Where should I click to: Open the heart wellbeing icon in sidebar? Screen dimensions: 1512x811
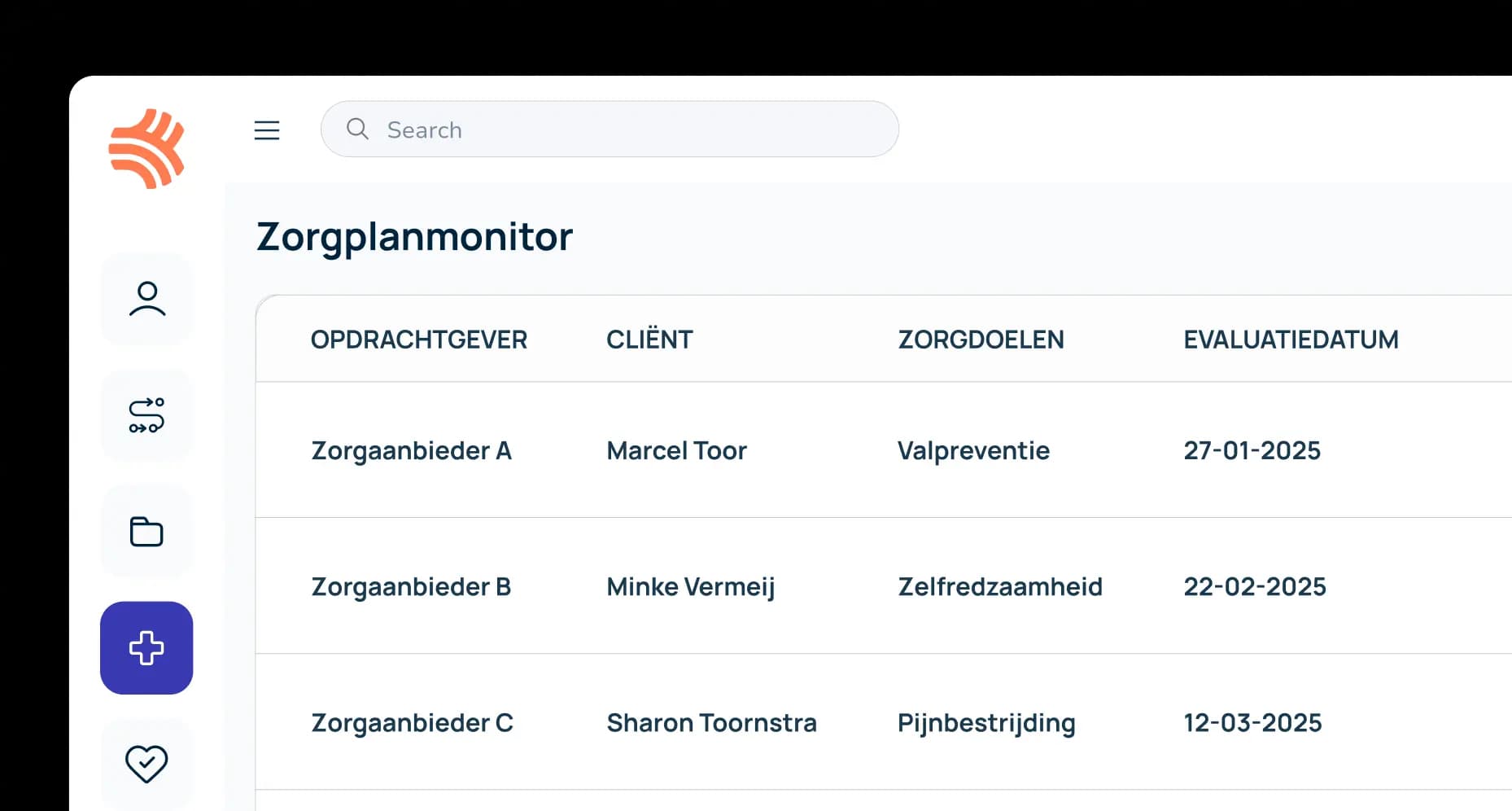tap(146, 762)
